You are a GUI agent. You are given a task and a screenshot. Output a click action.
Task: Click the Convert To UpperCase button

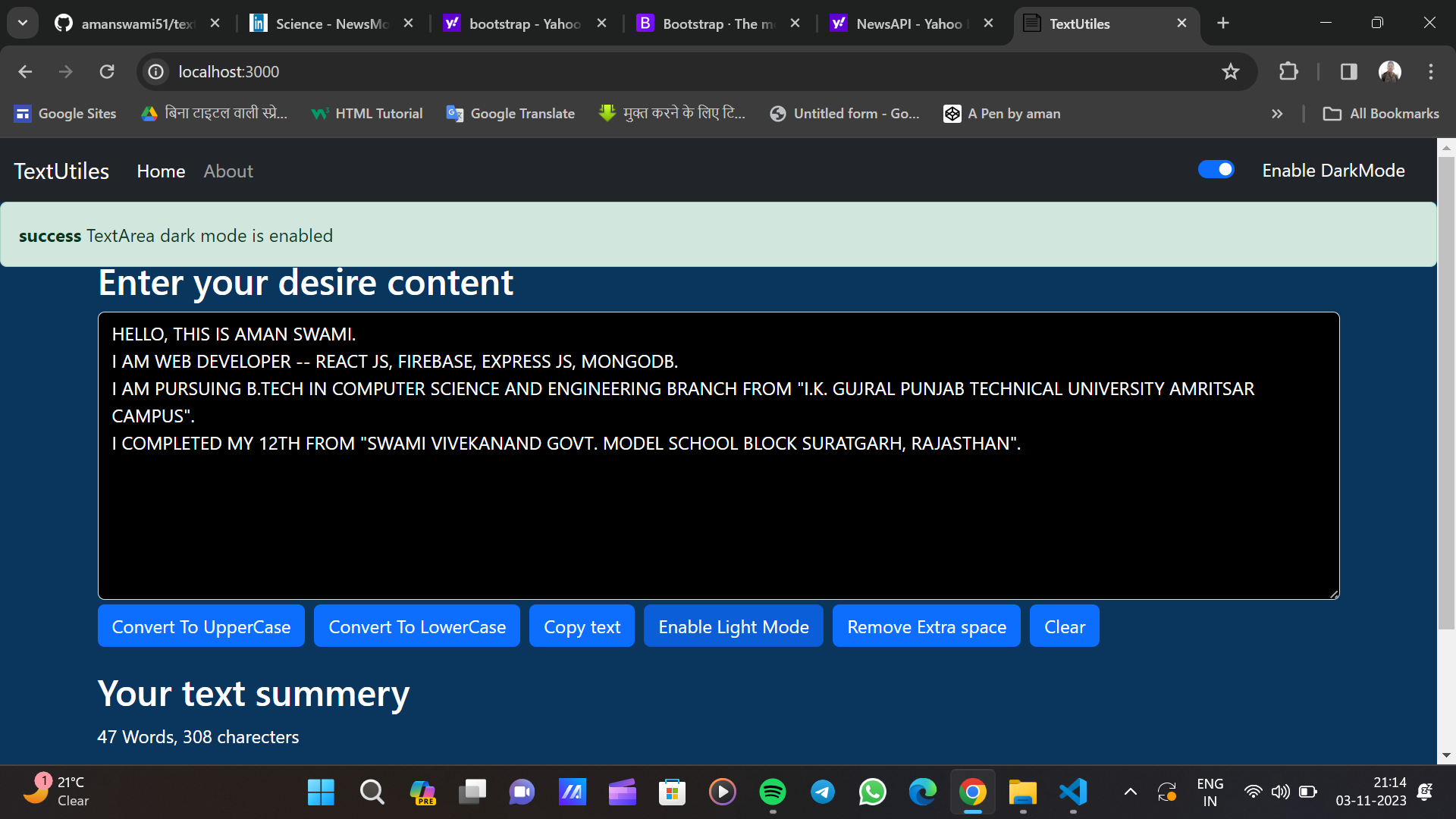coord(201,626)
